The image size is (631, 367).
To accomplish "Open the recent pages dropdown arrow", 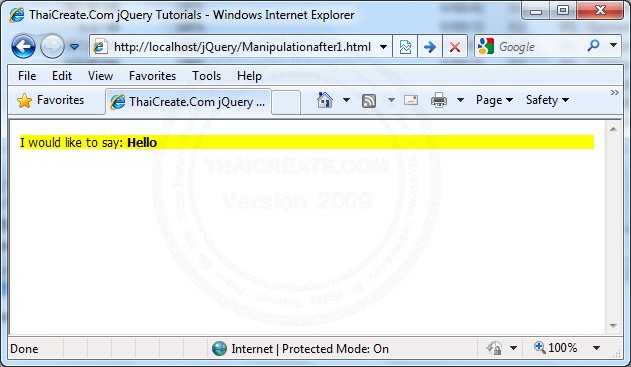I will [x=74, y=47].
